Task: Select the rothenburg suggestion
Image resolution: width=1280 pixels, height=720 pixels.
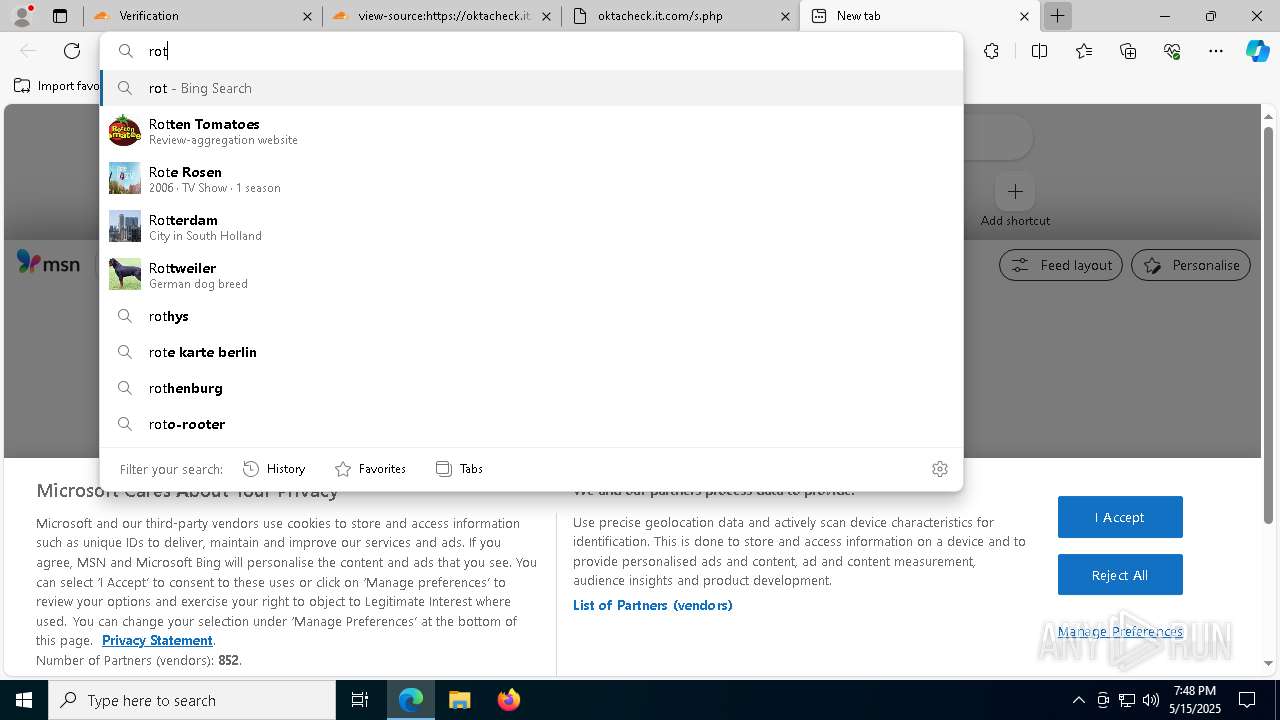Action: coord(531,388)
